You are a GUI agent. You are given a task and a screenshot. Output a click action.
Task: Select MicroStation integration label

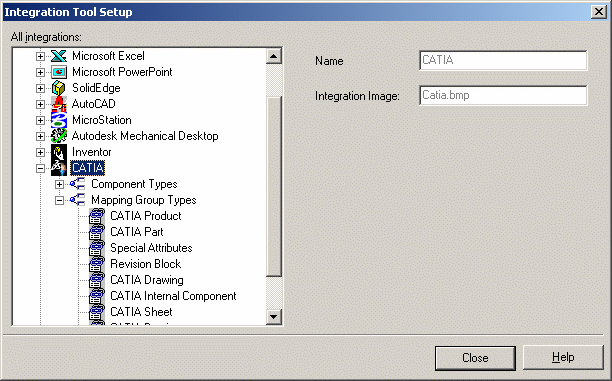pos(101,120)
